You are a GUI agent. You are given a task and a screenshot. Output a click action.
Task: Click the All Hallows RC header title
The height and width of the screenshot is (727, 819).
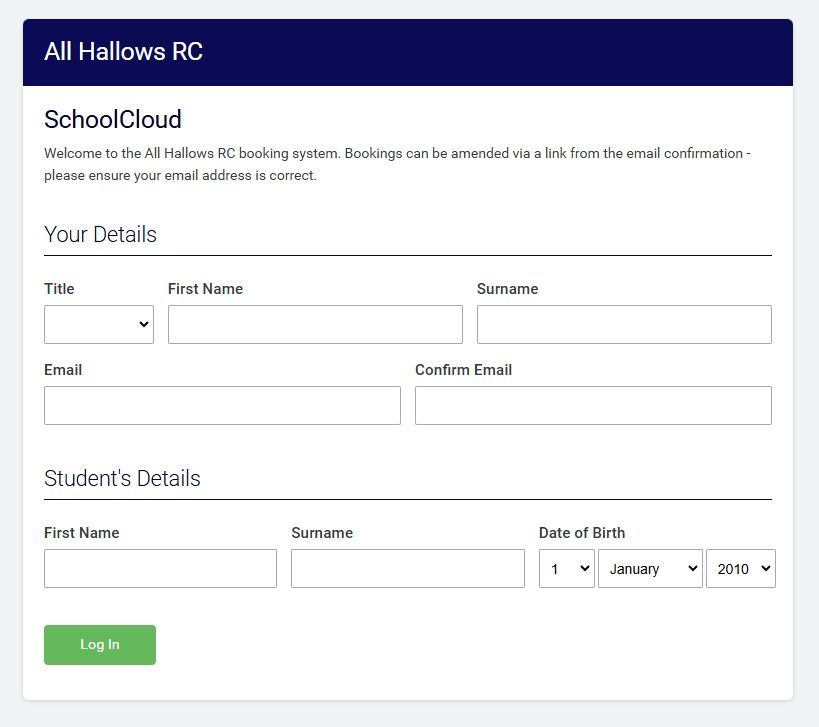(123, 52)
